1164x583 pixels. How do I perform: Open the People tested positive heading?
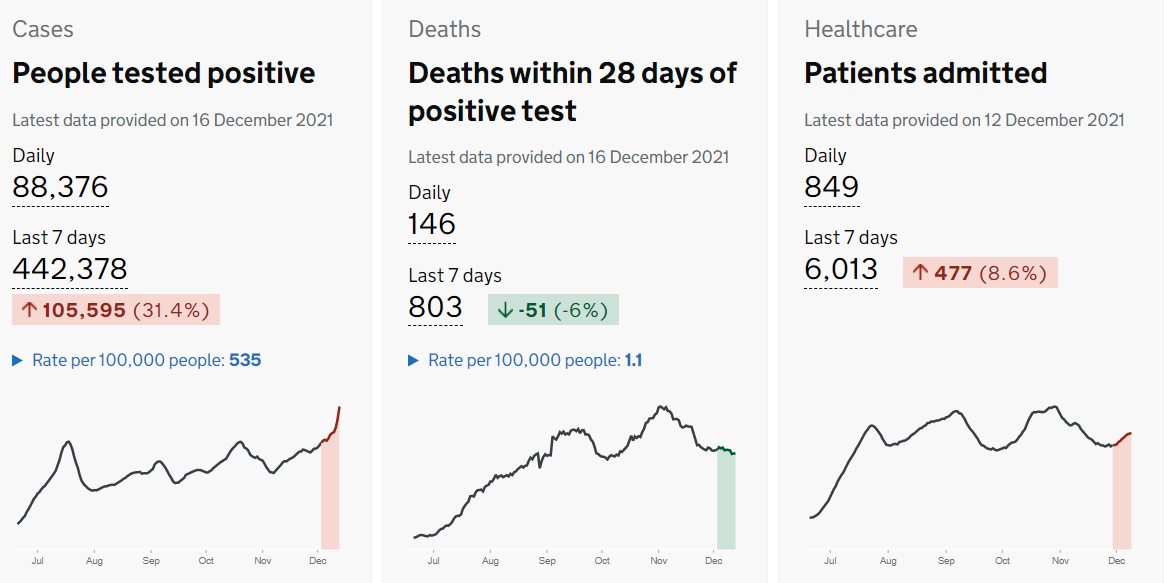[x=163, y=73]
